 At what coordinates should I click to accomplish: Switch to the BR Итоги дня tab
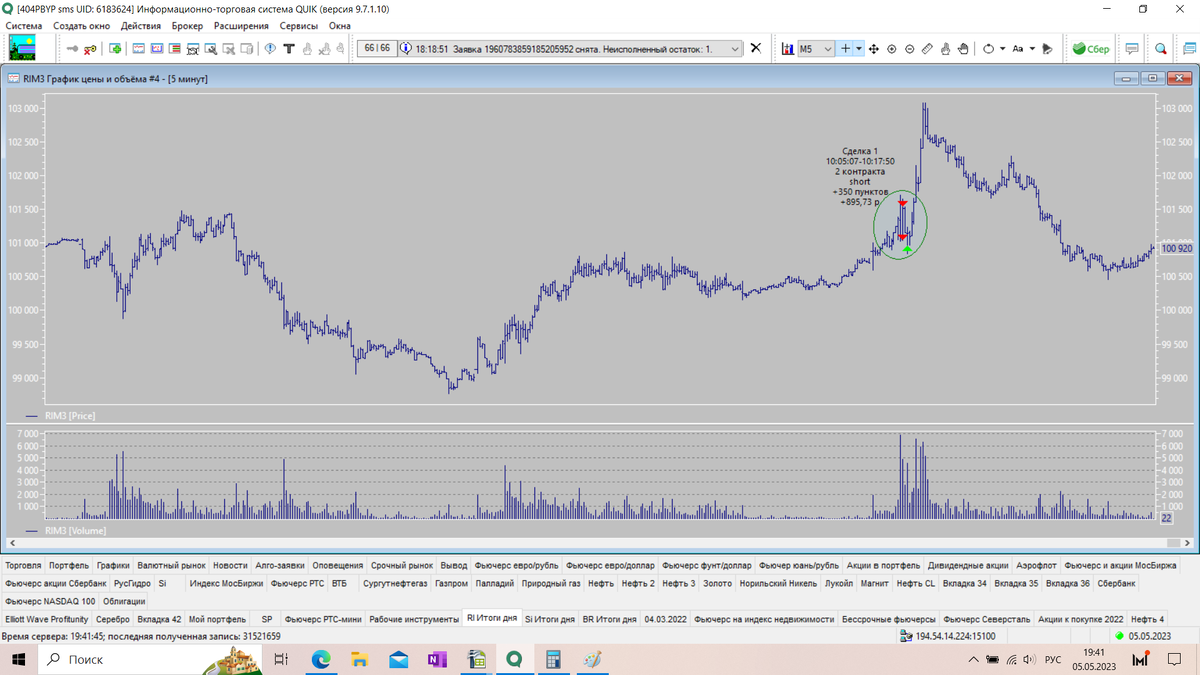tap(610, 619)
